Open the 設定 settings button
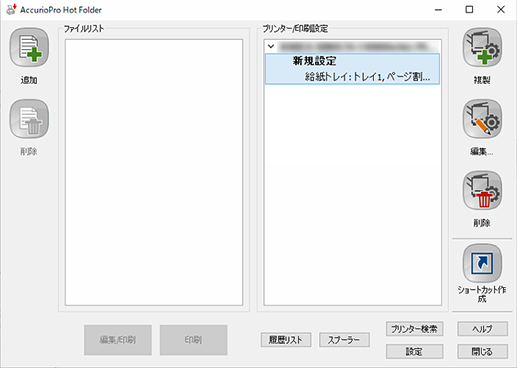This screenshot has height=368, width=517. click(414, 351)
